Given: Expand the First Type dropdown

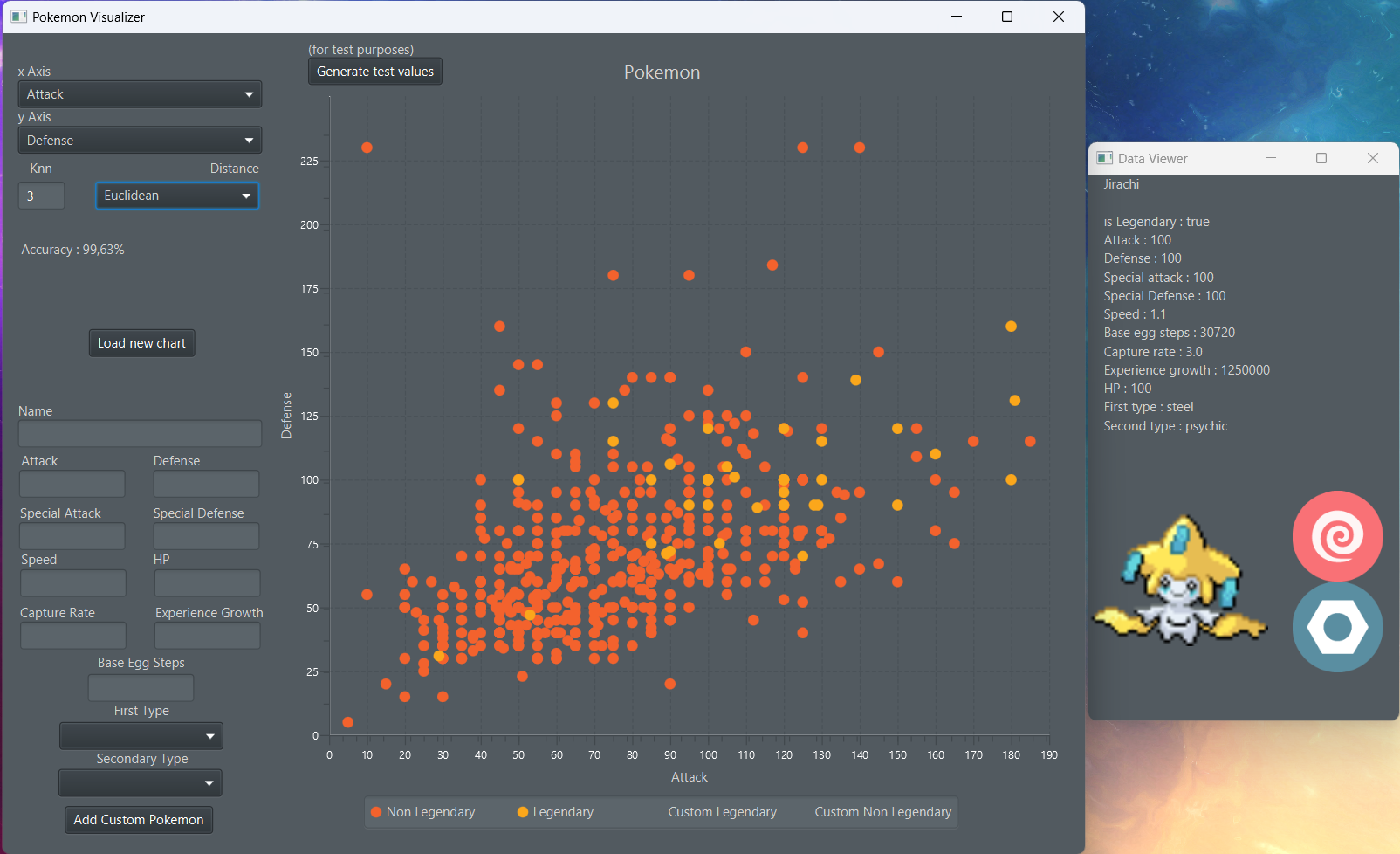Looking at the screenshot, I should [x=141, y=735].
